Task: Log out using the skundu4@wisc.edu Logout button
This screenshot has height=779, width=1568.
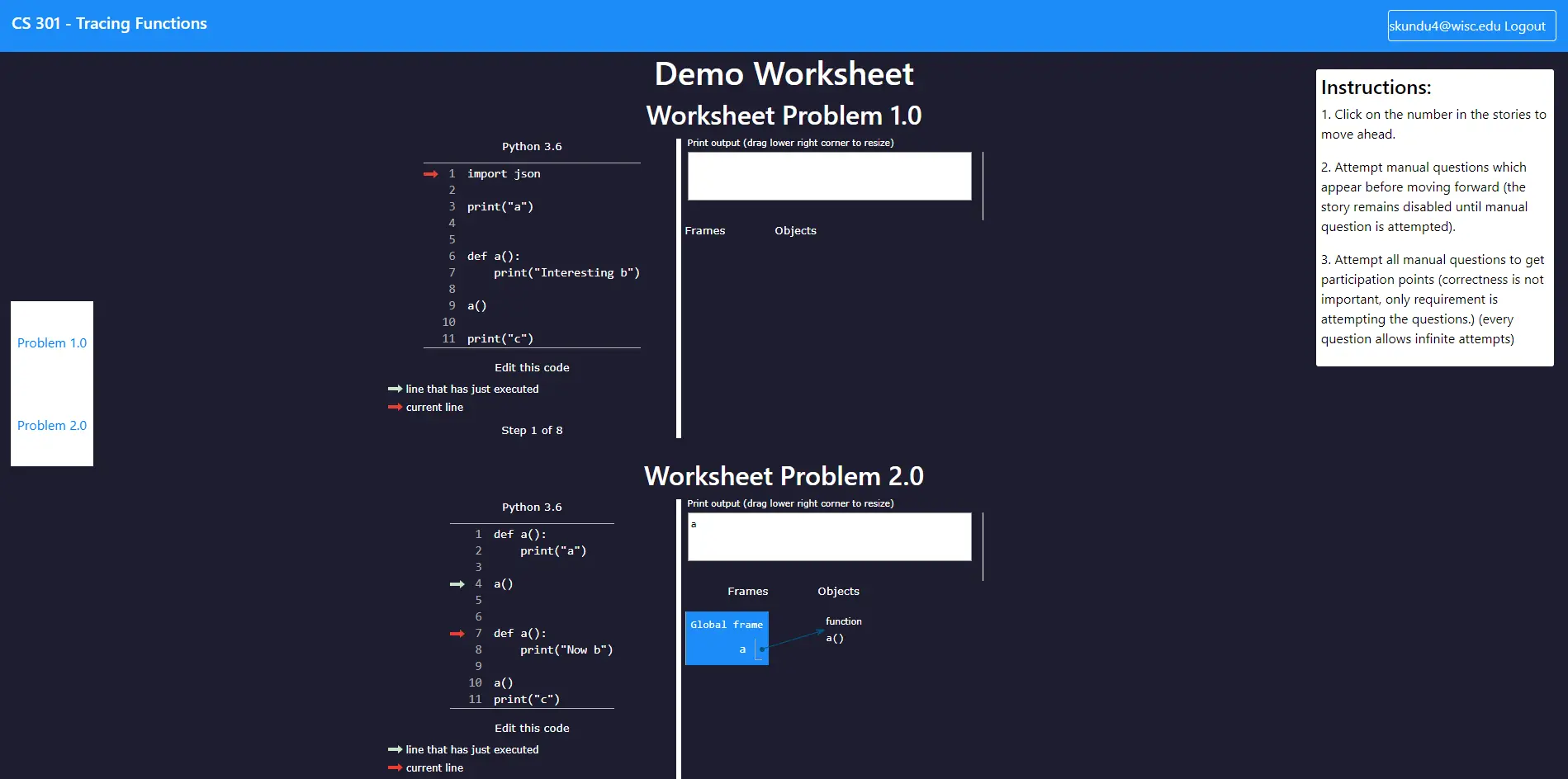Action: 1471,26
